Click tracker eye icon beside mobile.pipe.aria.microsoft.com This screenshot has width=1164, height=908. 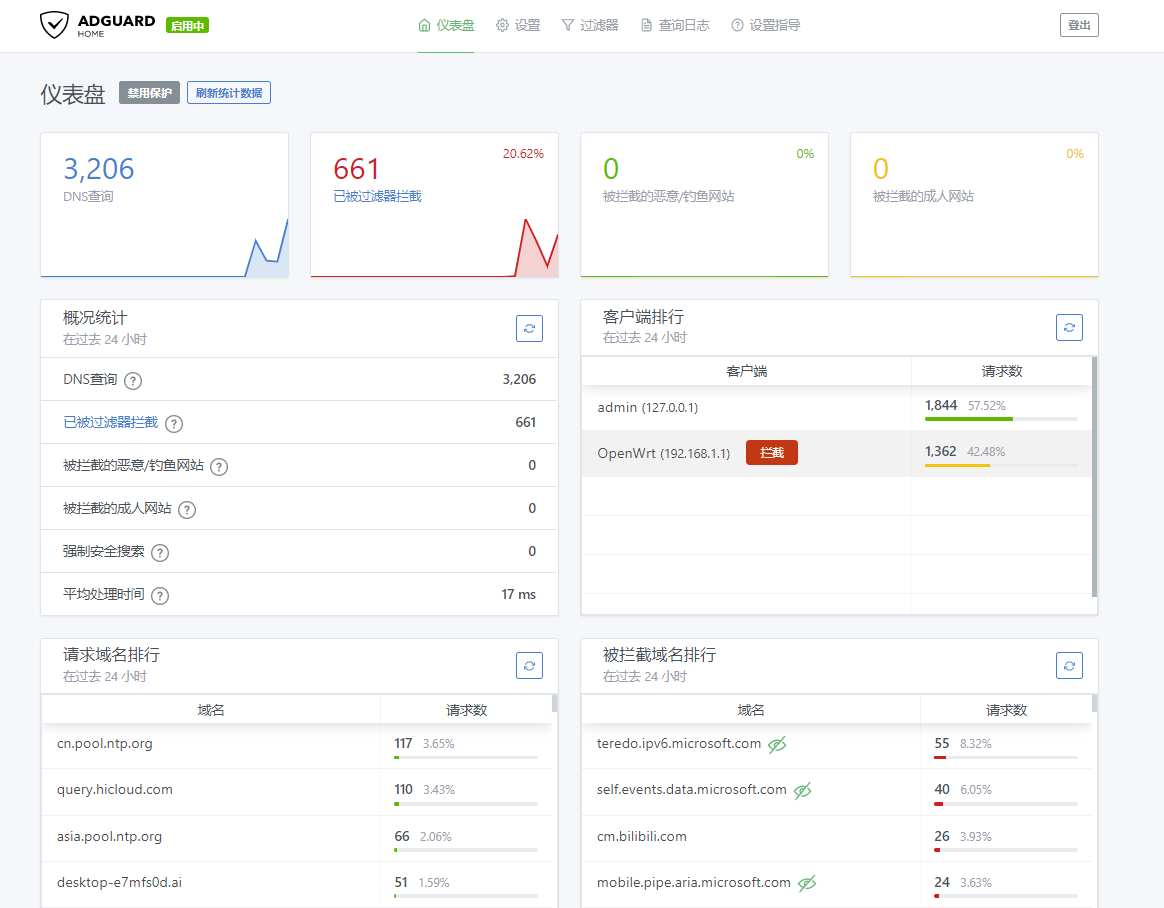coord(807,883)
